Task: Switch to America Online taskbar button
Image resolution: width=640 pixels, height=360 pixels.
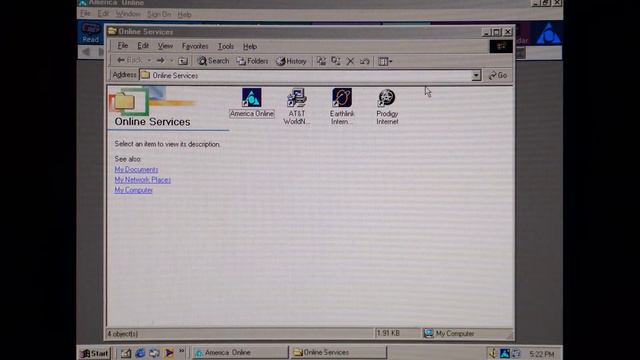Action: tap(240, 353)
